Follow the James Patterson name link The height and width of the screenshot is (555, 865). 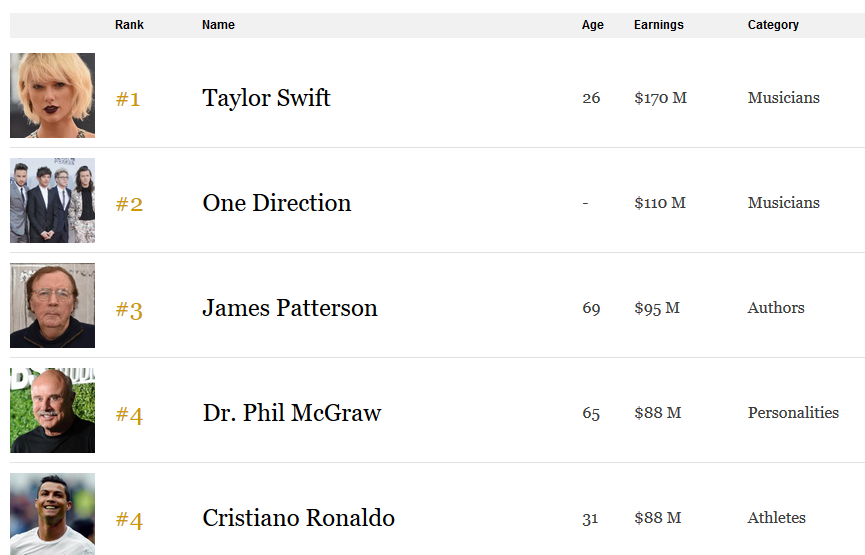290,308
